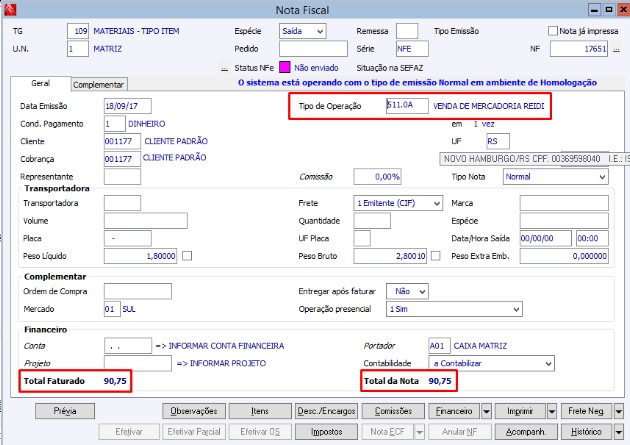Click the ellipsis button beside NF number
This screenshot has height=445, width=630.
point(616,49)
